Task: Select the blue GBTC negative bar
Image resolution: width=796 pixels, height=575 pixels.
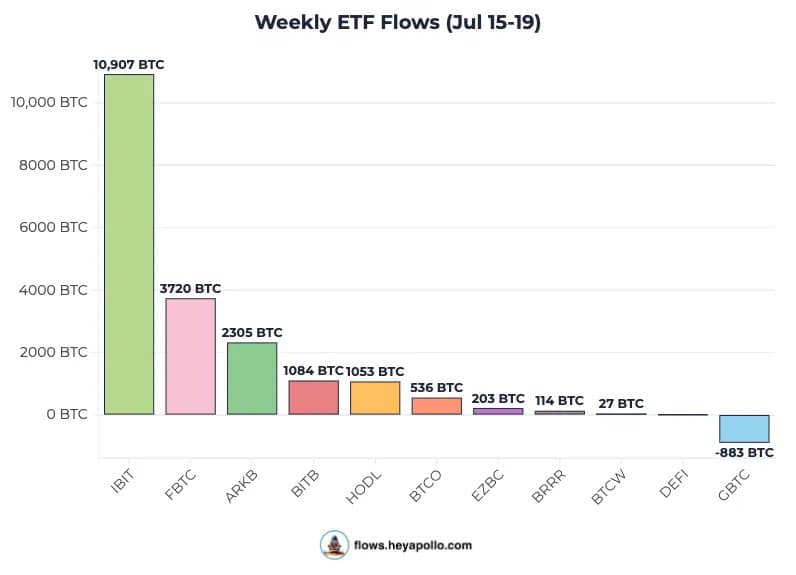Action: click(745, 428)
